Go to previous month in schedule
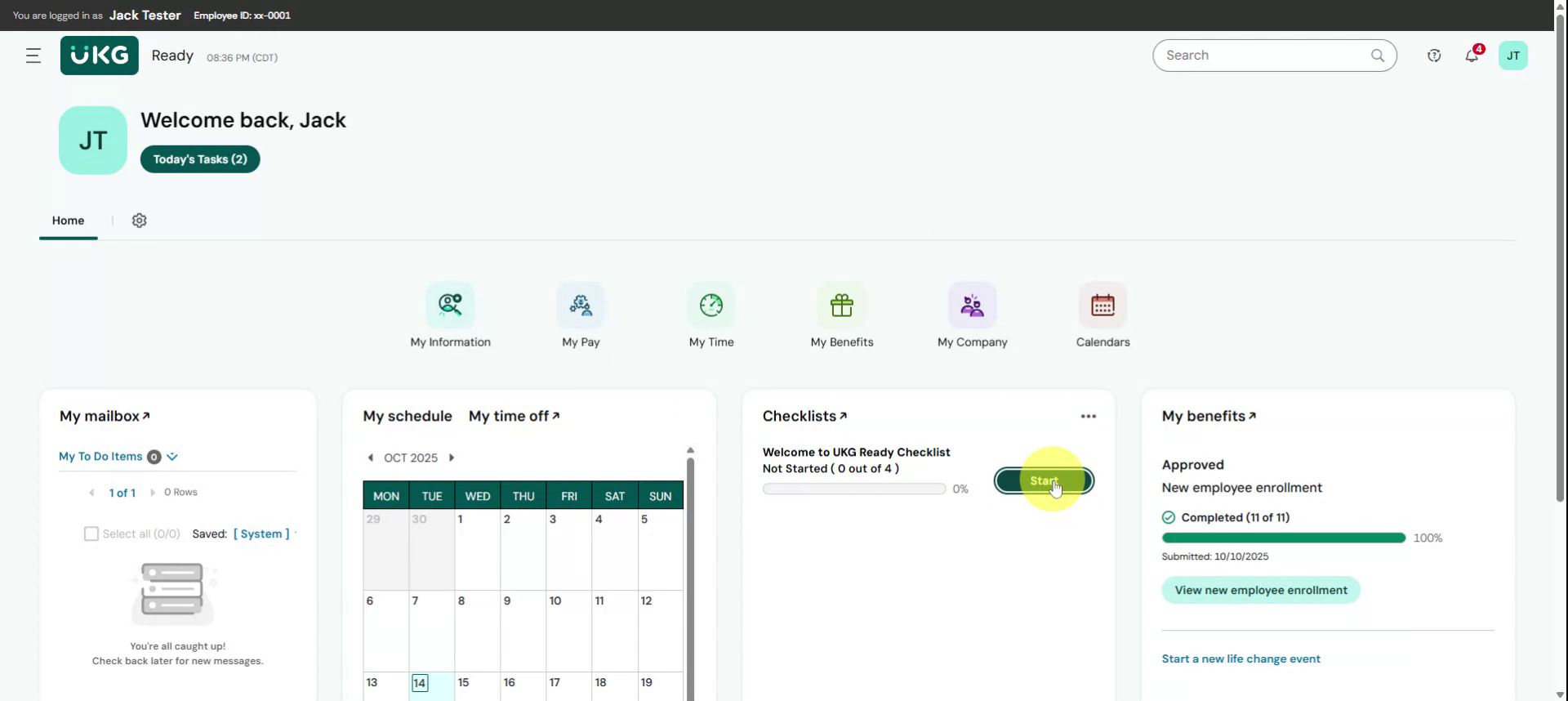 point(371,458)
